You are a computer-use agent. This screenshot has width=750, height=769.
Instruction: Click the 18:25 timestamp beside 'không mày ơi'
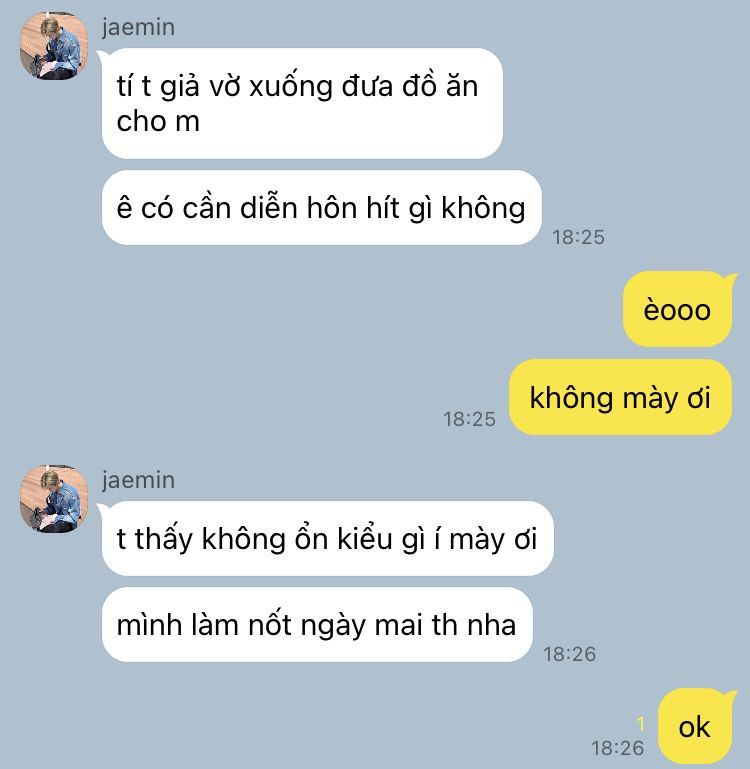pos(469,419)
